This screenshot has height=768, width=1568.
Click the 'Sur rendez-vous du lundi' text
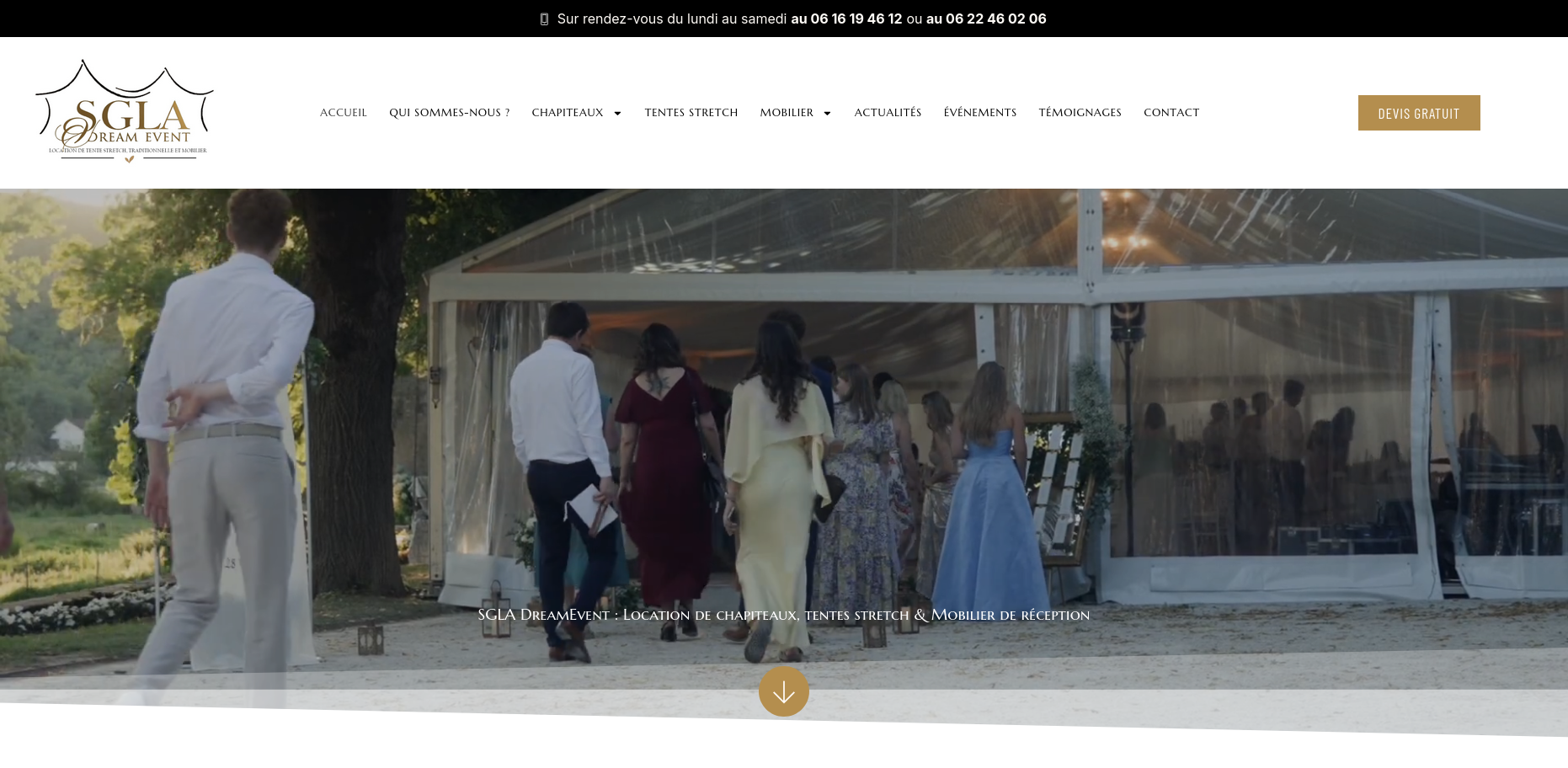click(671, 19)
